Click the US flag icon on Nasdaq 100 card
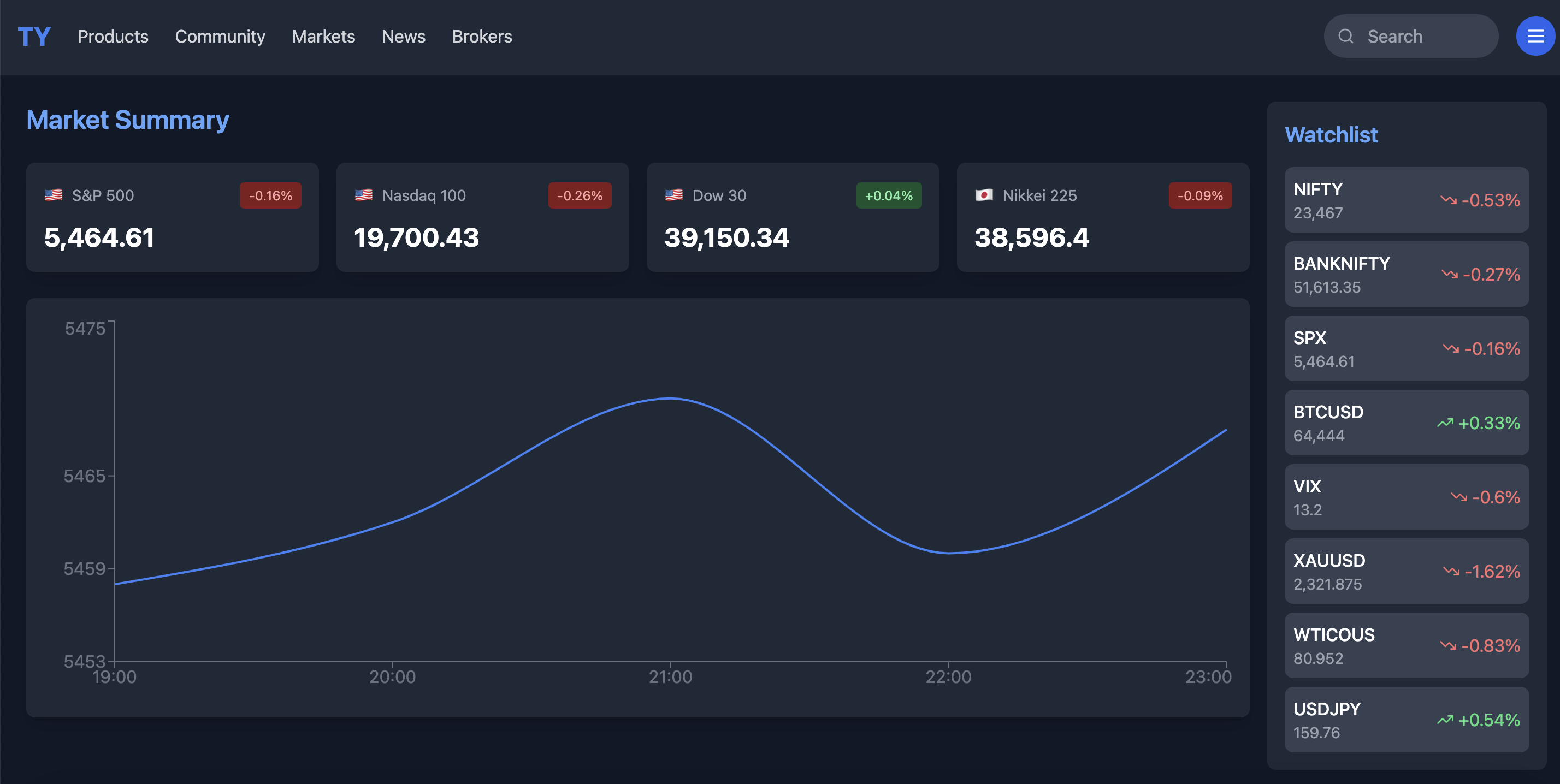 pos(364,195)
